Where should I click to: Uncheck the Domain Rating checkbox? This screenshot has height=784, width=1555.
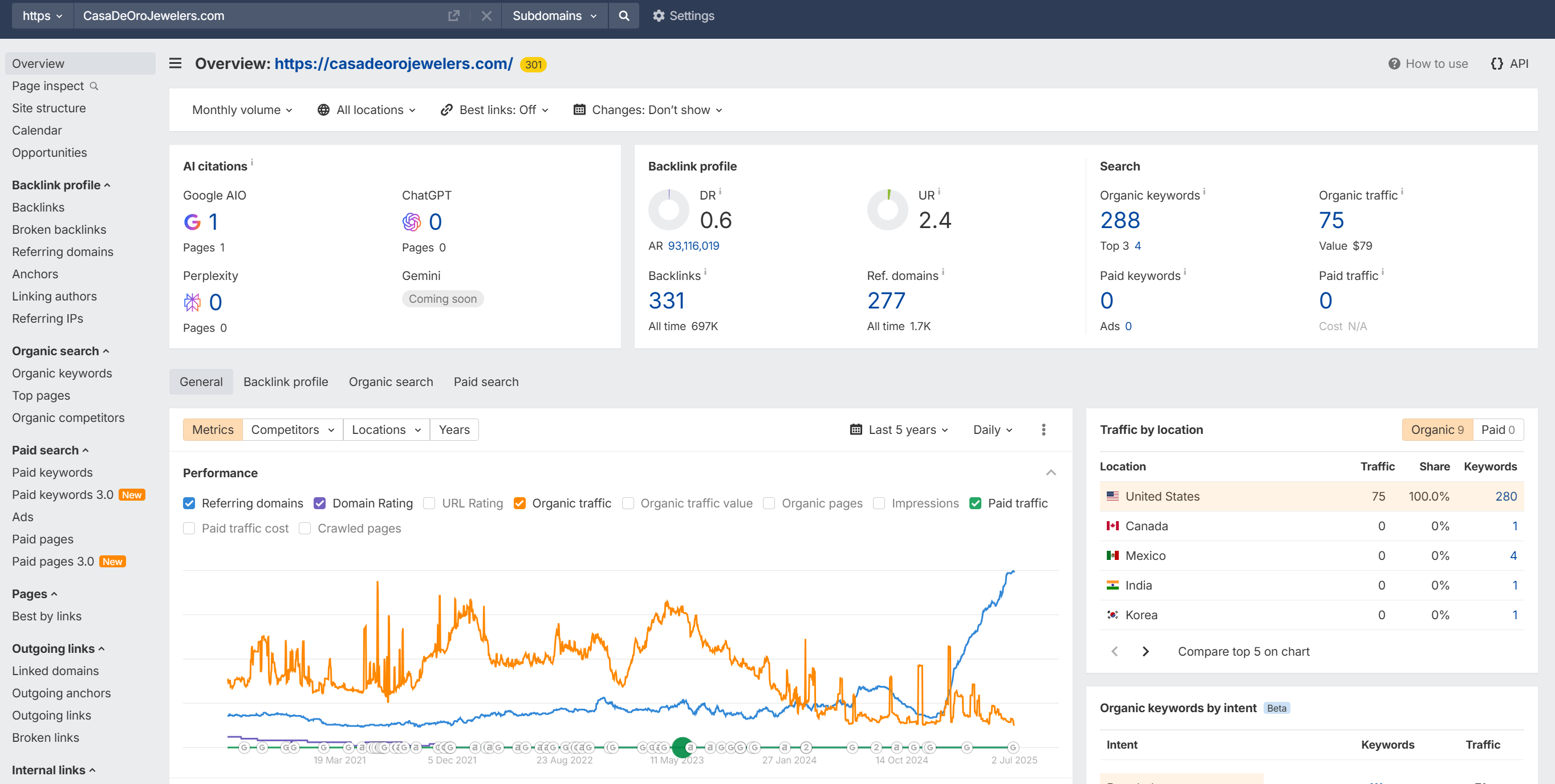click(320, 503)
